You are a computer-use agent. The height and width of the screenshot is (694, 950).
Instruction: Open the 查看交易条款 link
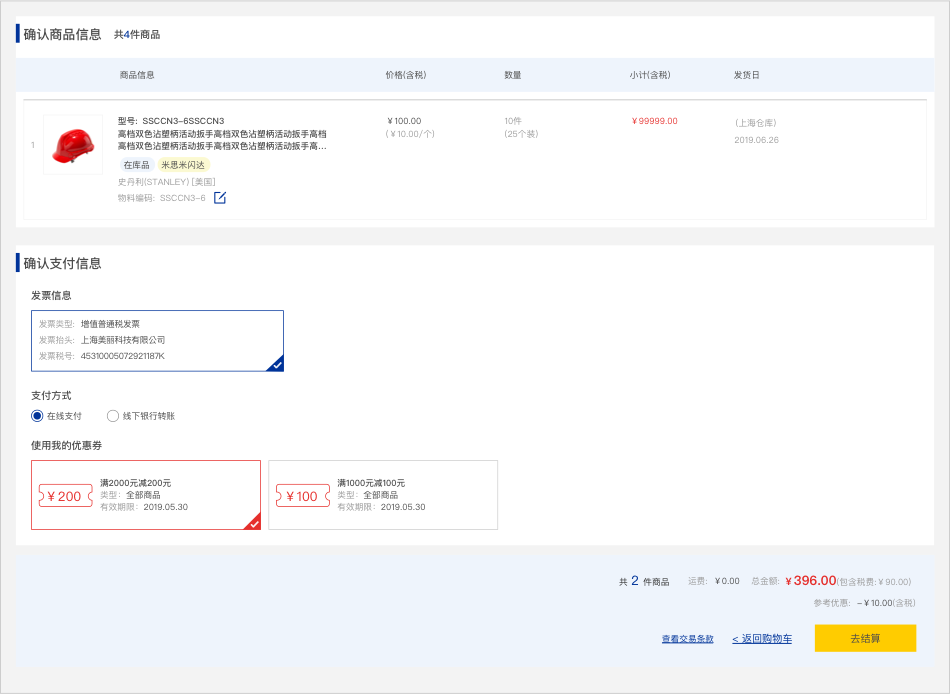tap(687, 639)
